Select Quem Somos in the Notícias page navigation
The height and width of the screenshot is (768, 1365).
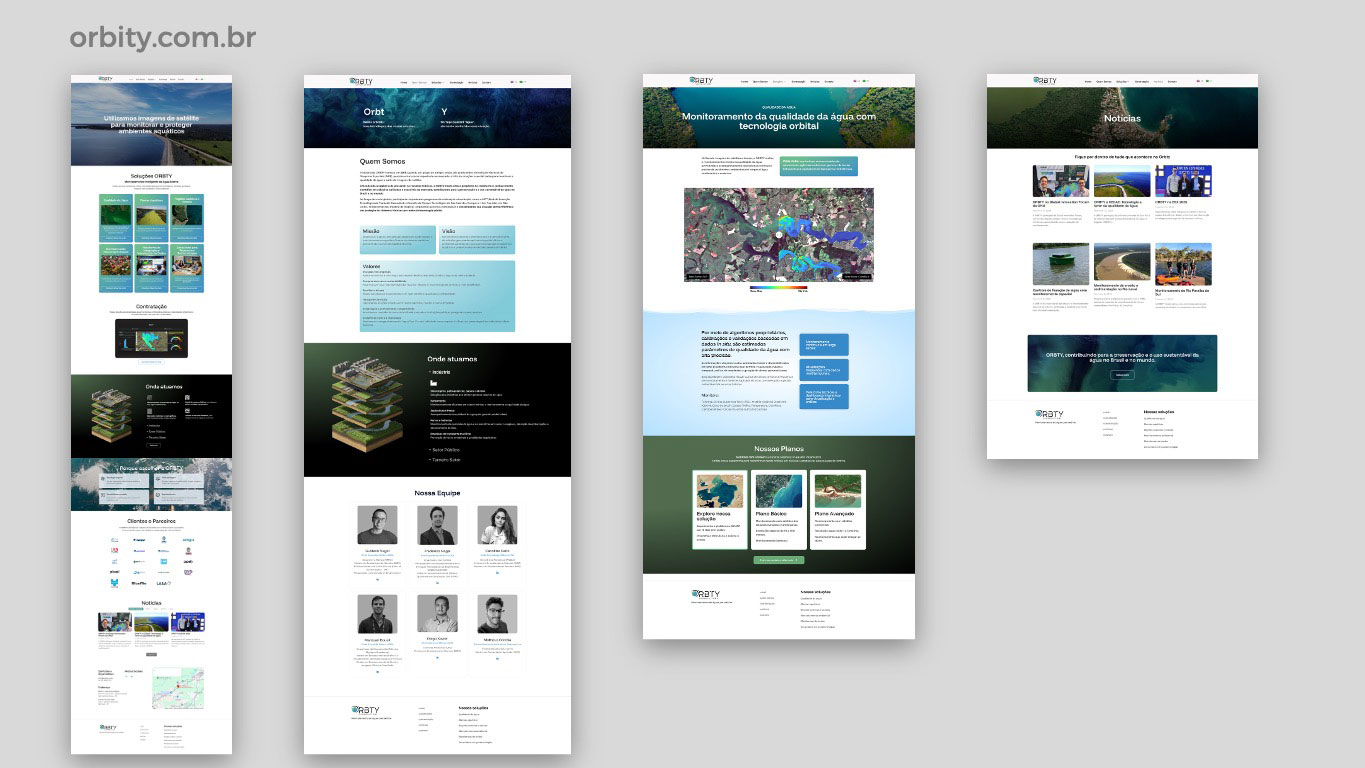(x=1103, y=81)
